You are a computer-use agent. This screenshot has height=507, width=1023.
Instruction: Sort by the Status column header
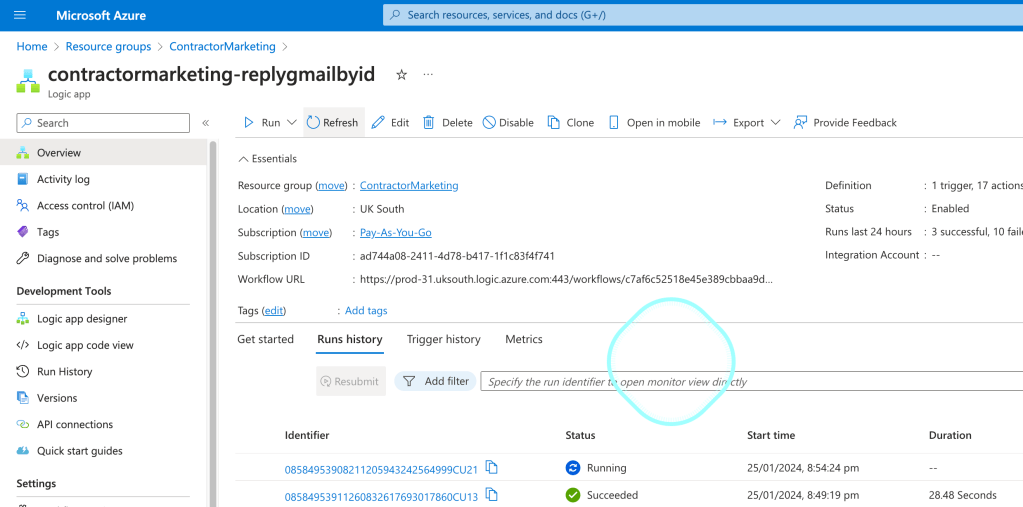(x=581, y=435)
